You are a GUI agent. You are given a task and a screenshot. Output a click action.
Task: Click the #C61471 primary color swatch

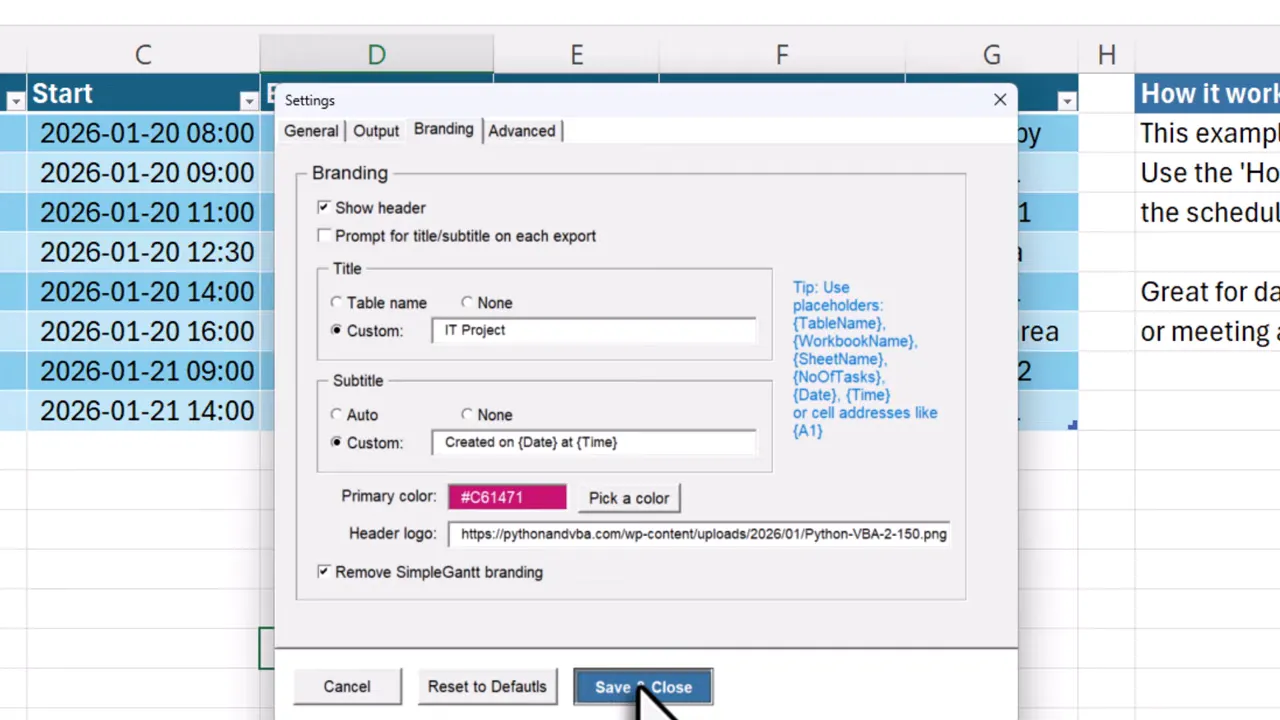tap(507, 497)
